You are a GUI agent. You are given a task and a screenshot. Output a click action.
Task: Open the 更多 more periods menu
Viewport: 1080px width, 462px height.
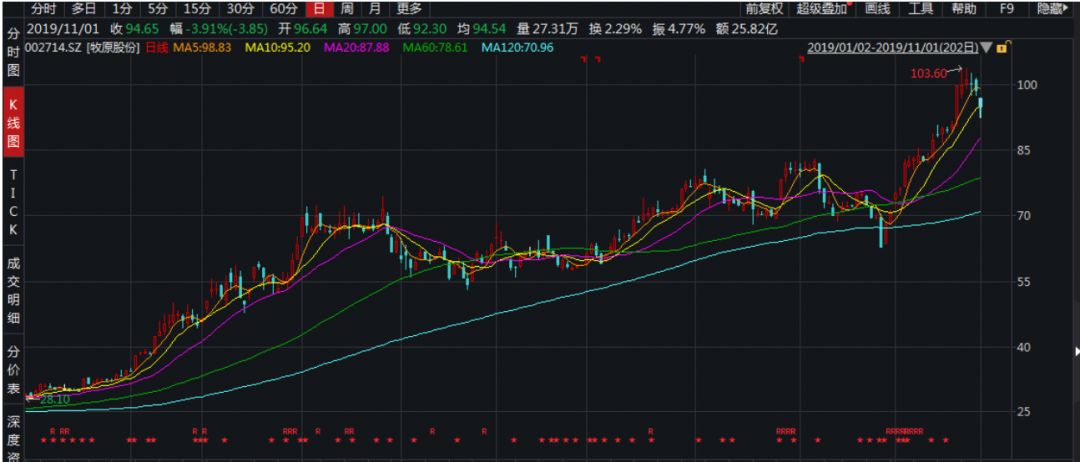click(x=408, y=9)
